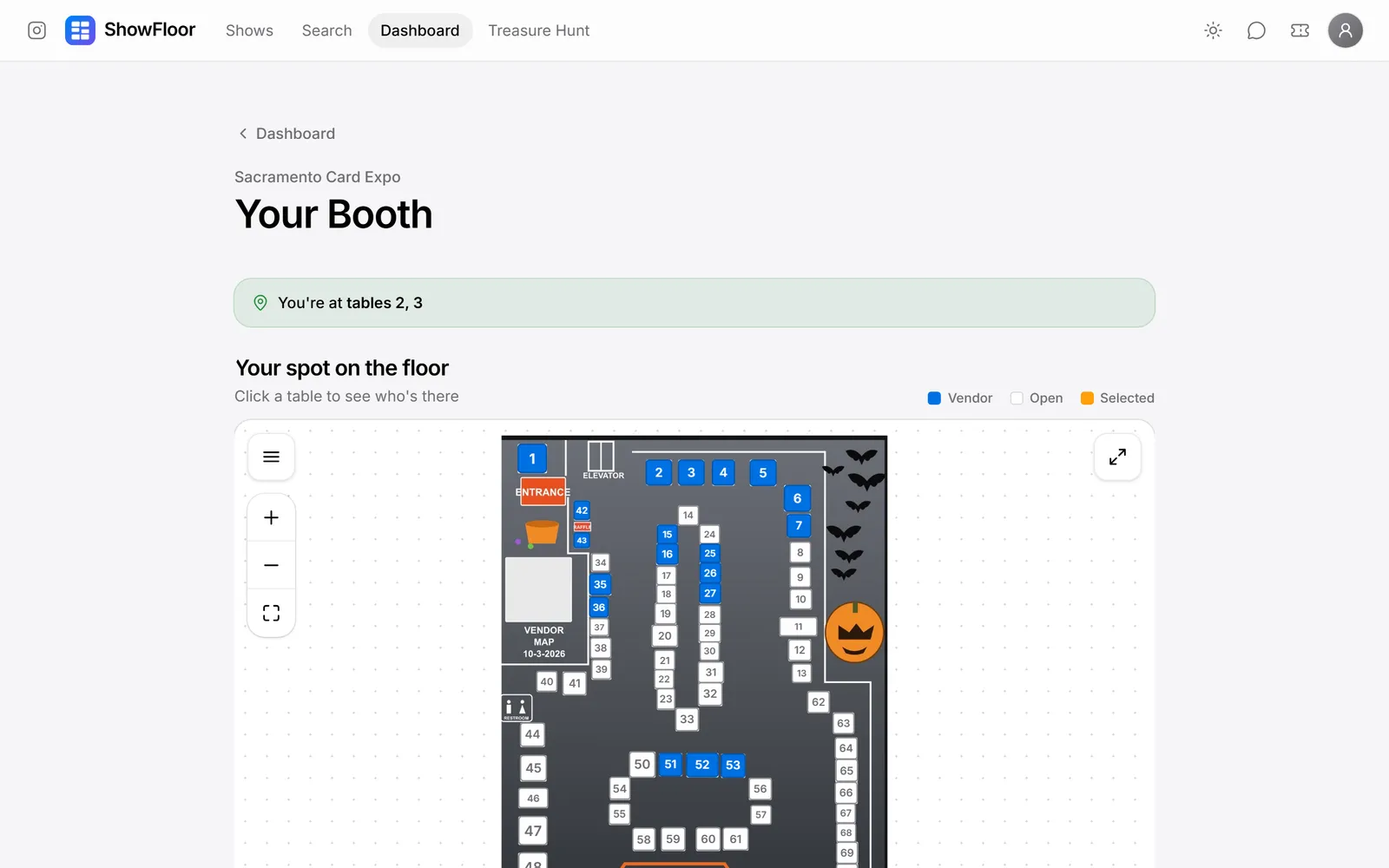Image resolution: width=1389 pixels, height=868 pixels.
Task: Click the location pin icon in banner
Action: (x=260, y=303)
